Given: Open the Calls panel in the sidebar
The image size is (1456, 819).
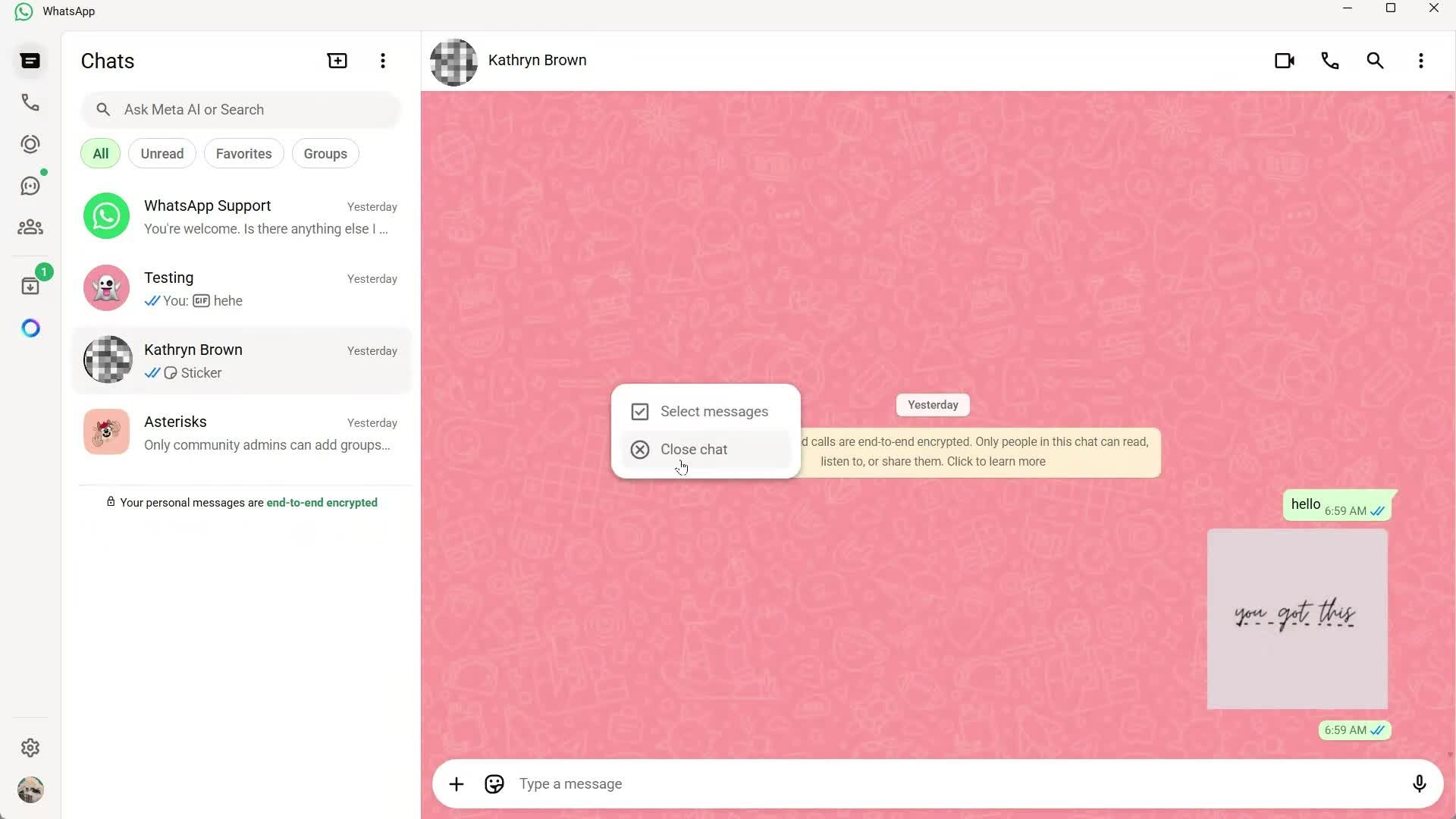Looking at the screenshot, I should click(30, 102).
